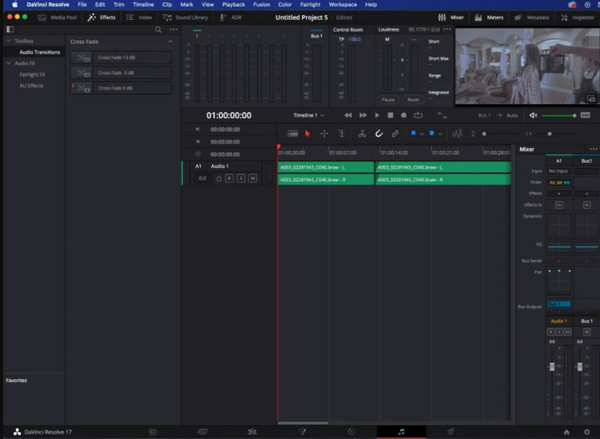This screenshot has height=439, width=600.
Task: Select the edit selection I-beam tool
Action: point(341,134)
